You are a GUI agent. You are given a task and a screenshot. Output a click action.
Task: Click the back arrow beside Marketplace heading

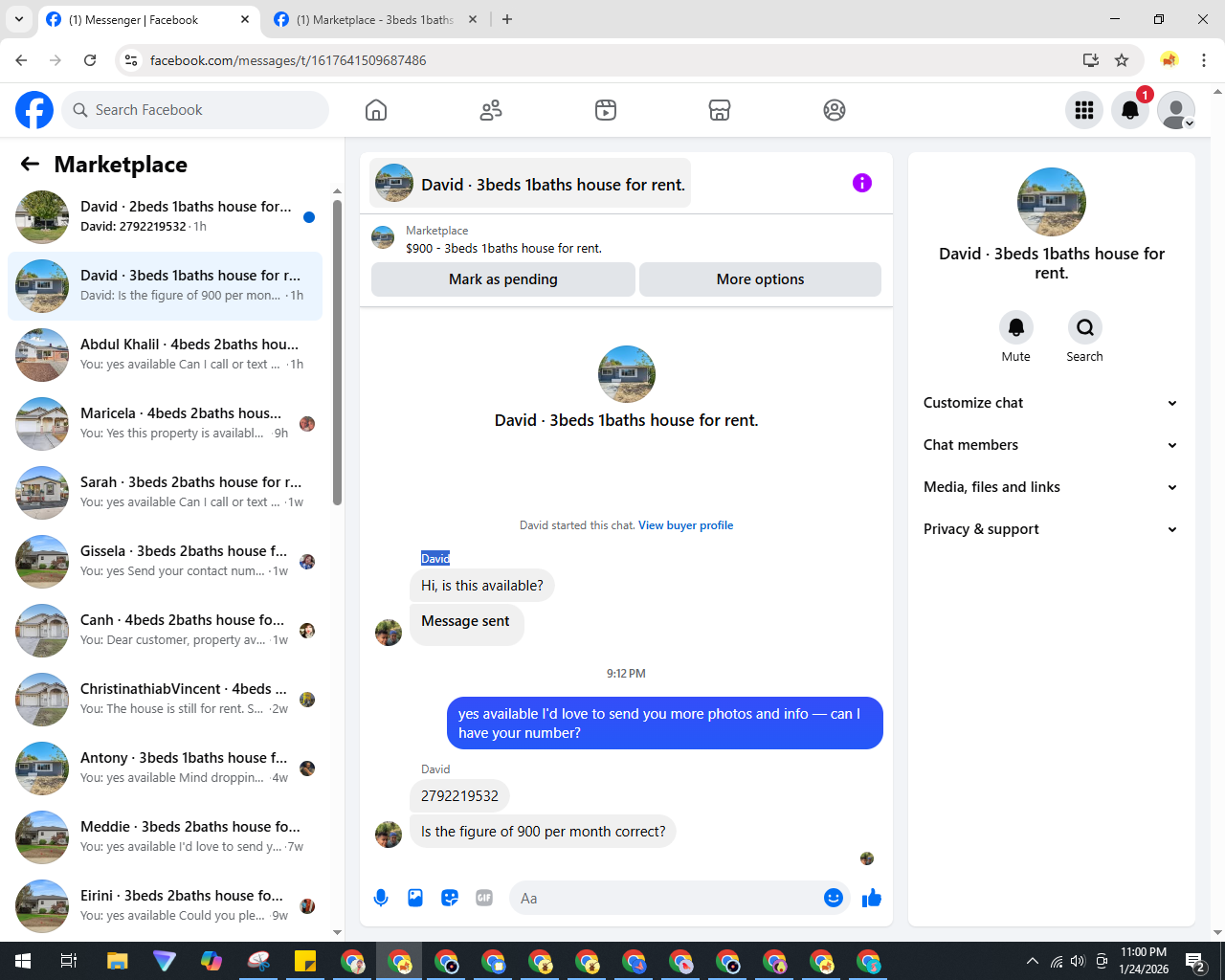pos(30,165)
